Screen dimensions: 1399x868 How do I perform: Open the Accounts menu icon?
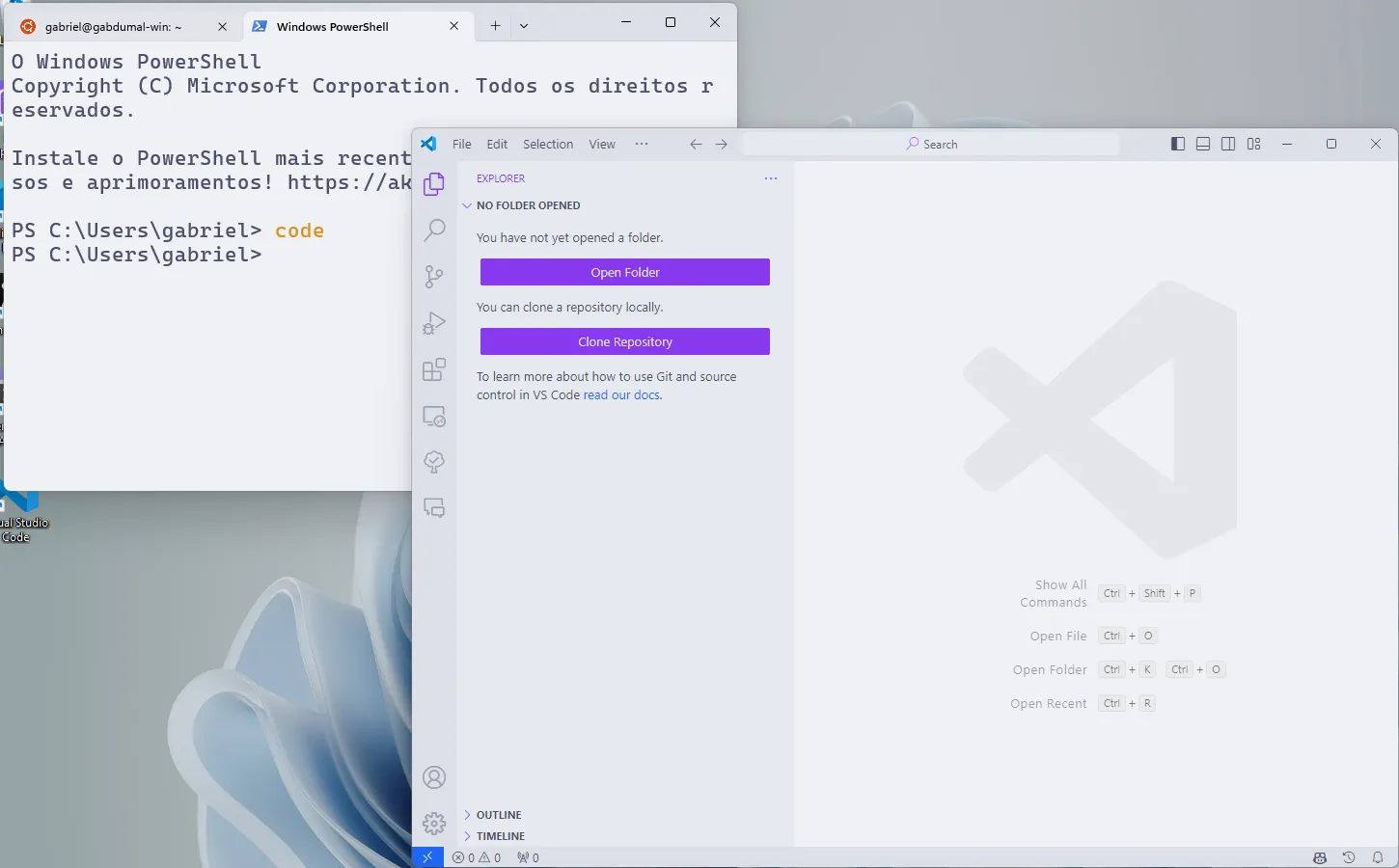(434, 777)
